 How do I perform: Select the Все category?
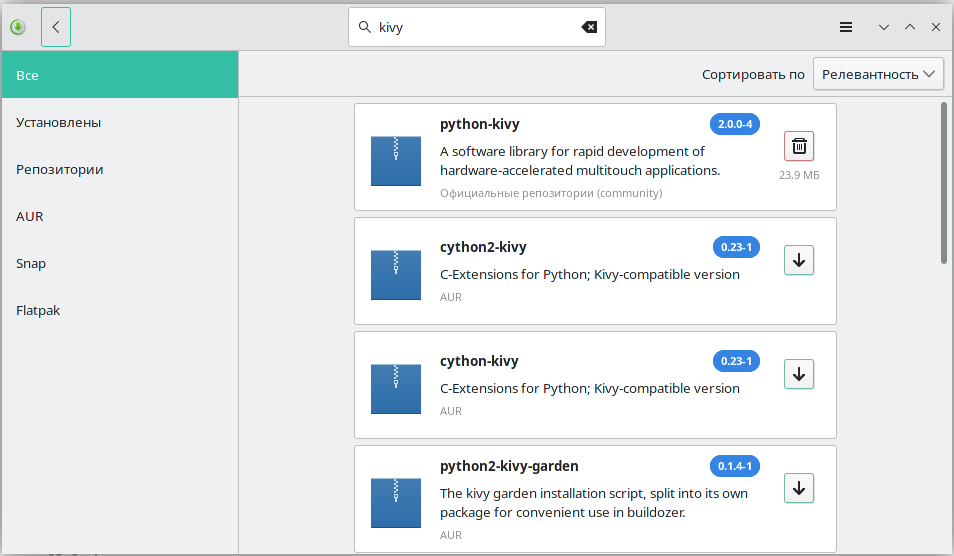click(x=119, y=75)
